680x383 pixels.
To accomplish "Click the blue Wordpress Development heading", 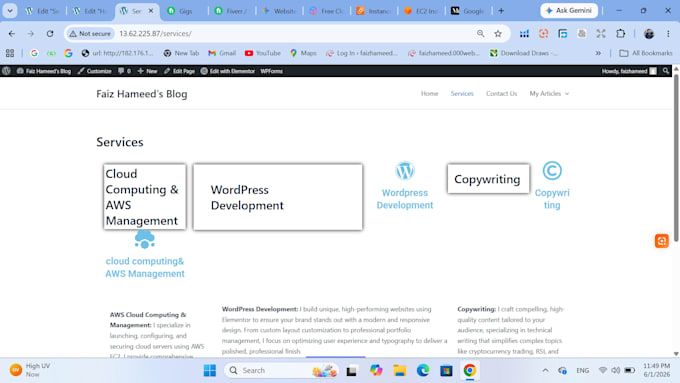I will pyautogui.click(x=405, y=199).
